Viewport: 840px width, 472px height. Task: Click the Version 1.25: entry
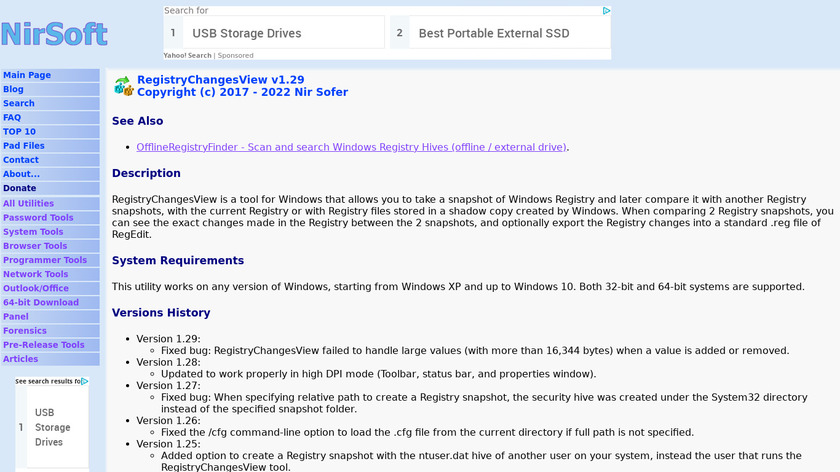168,444
